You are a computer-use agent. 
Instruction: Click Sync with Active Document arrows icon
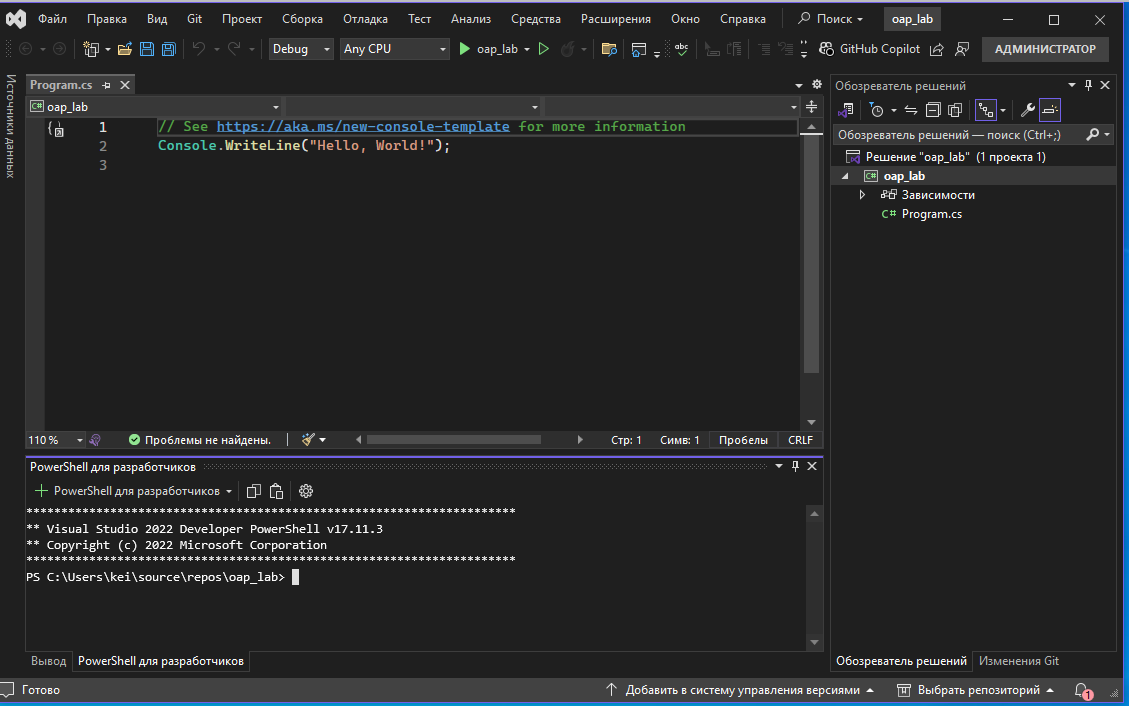[x=910, y=110]
